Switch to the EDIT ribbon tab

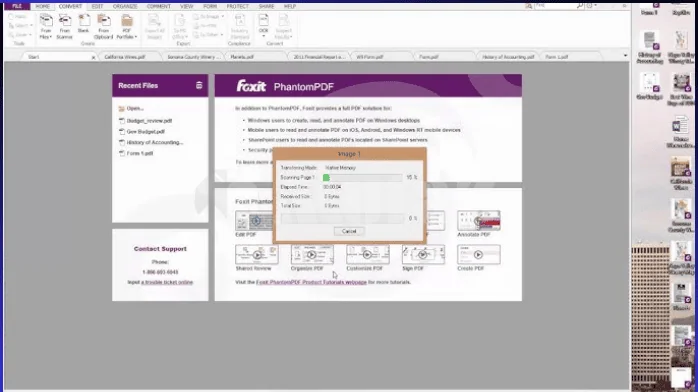point(97,6)
